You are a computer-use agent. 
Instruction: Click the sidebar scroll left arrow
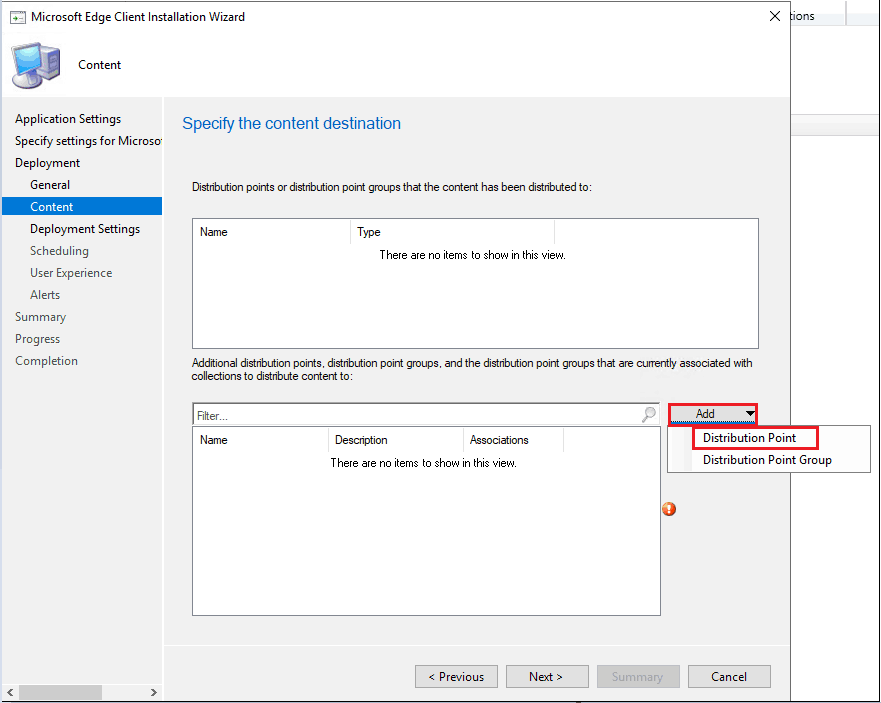coord(10,692)
